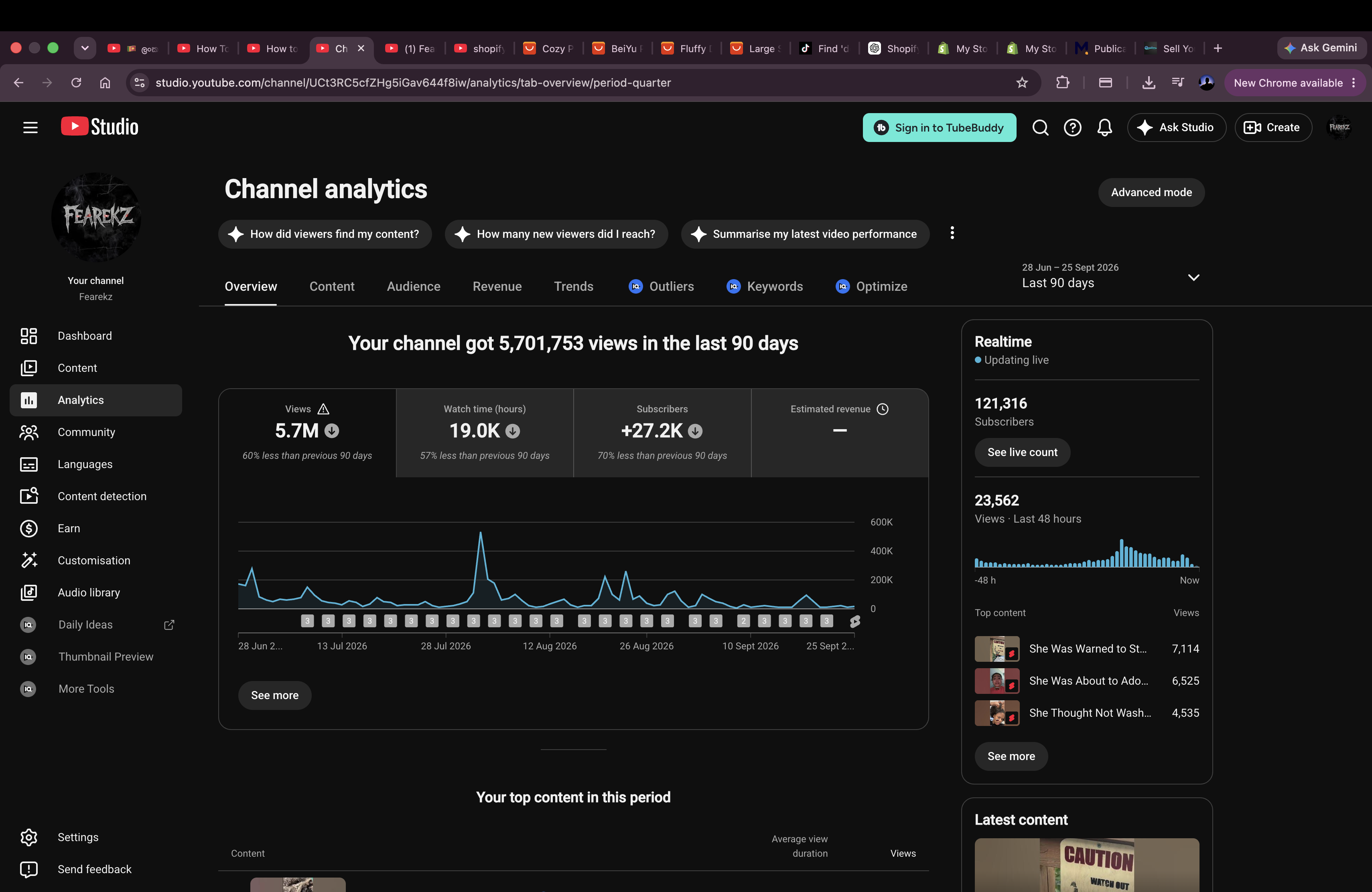Switch to the Audience tab
Screen dimensions: 1372x892
pyautogui.click(x=413, y=286)
